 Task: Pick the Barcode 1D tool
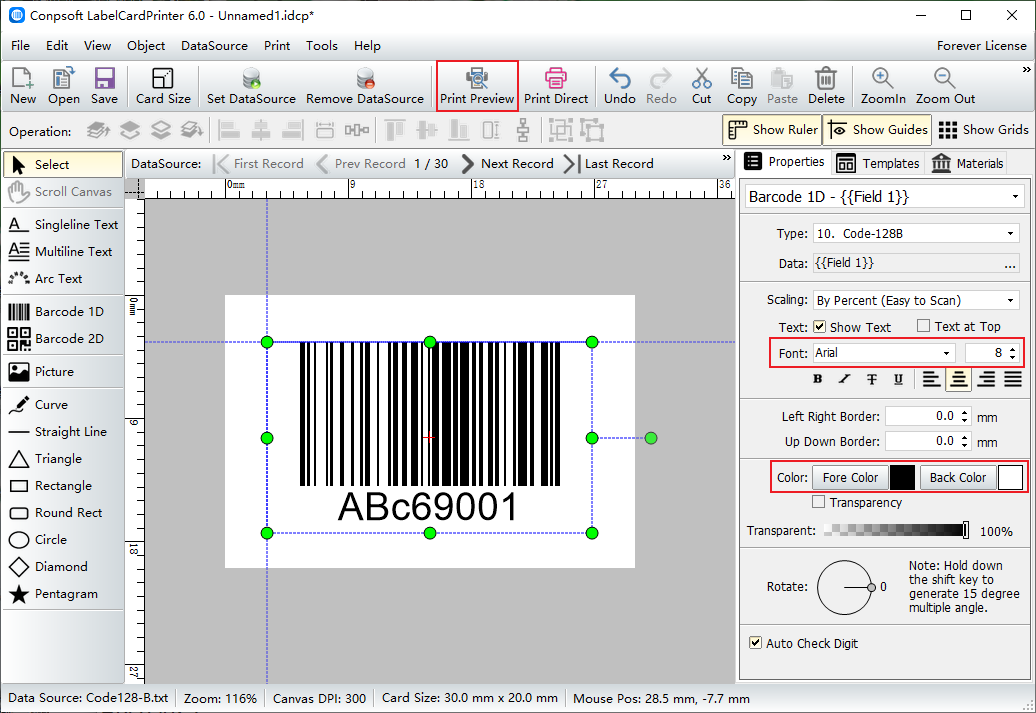pyautogui.click(x=63, y=311)
